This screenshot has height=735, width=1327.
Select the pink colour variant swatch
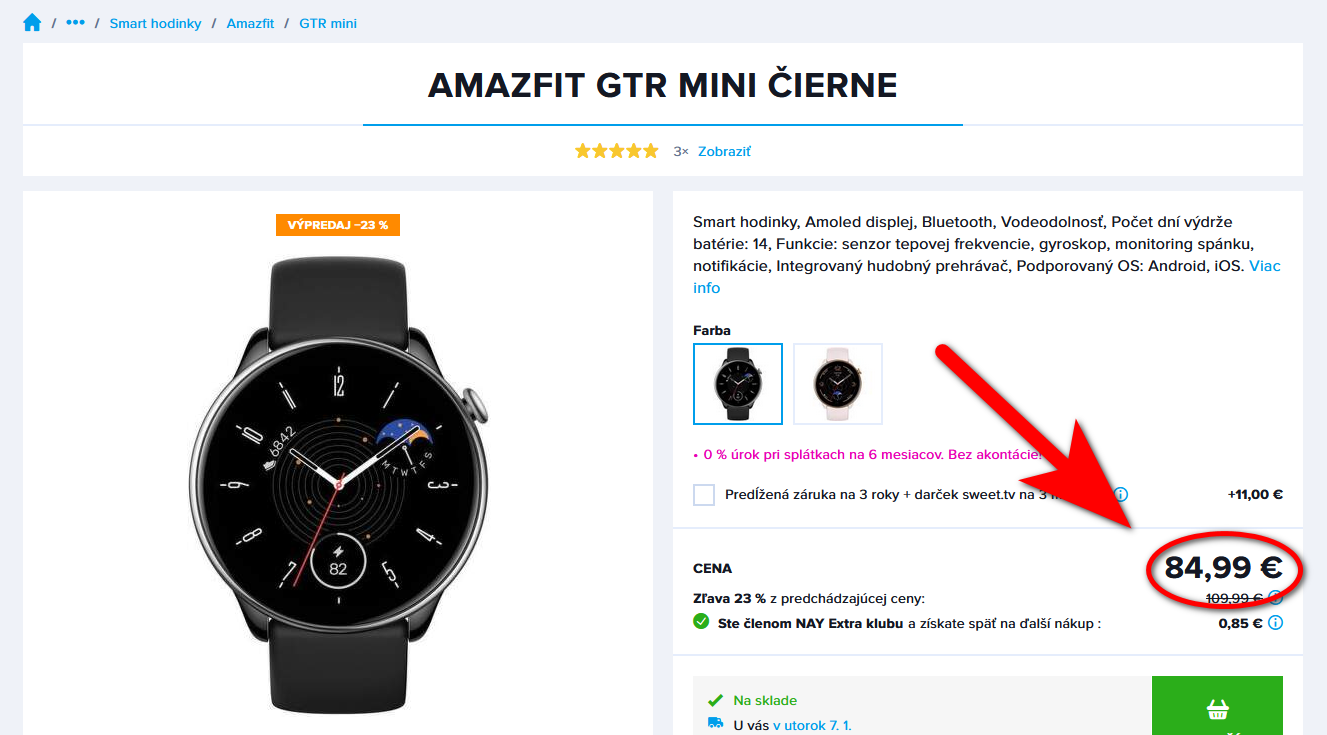[x=838, y=384]
